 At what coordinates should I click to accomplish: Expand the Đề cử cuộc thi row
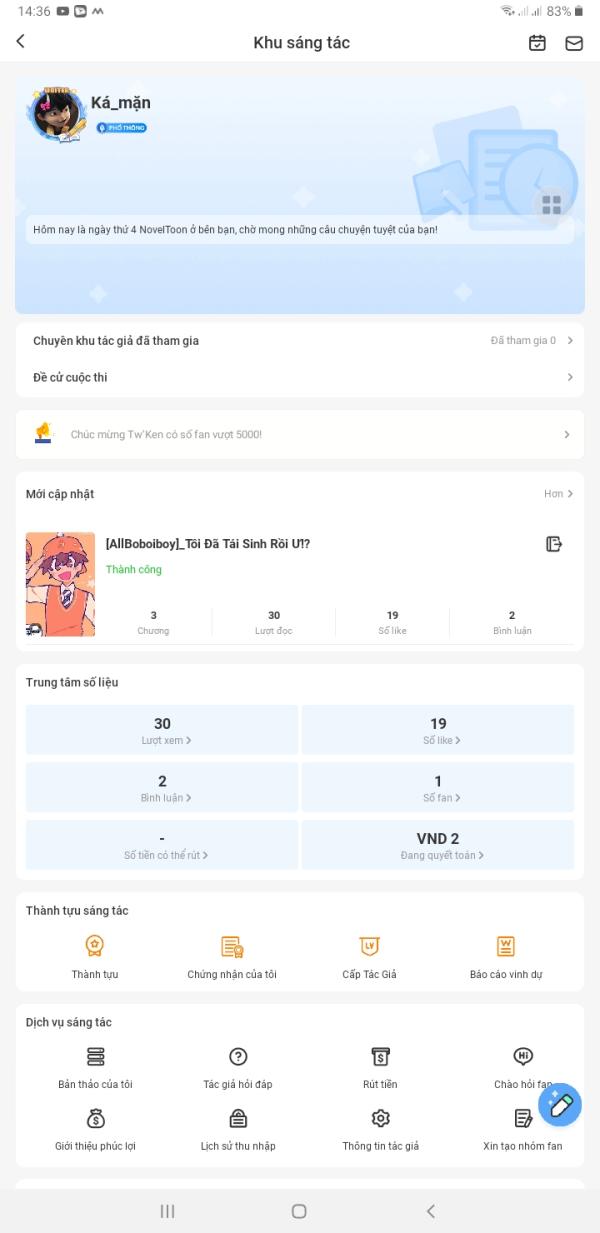300,377
